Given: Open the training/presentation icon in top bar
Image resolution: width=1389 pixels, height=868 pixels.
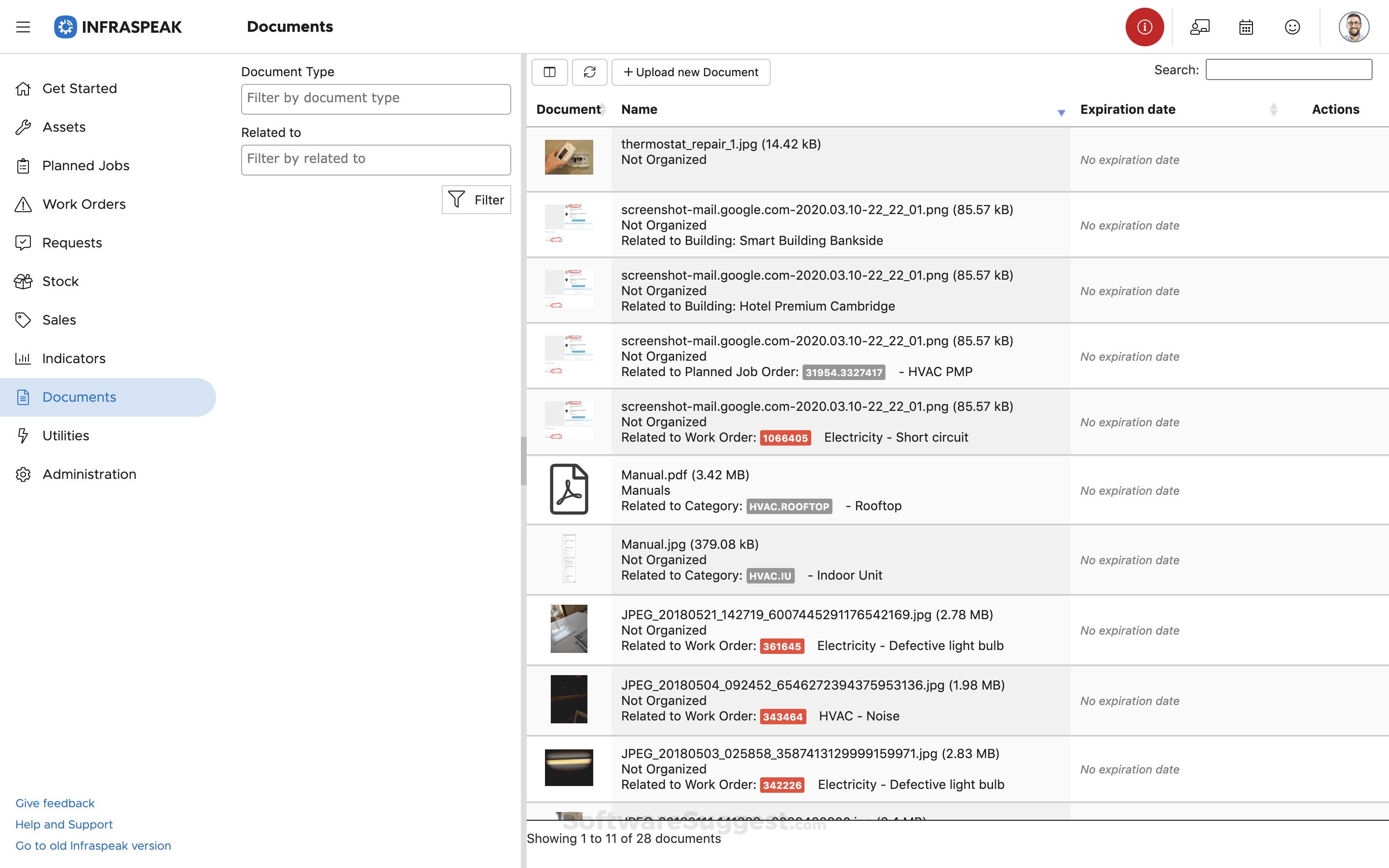Looking at the screenshot, I should [x=1199, y=27].
